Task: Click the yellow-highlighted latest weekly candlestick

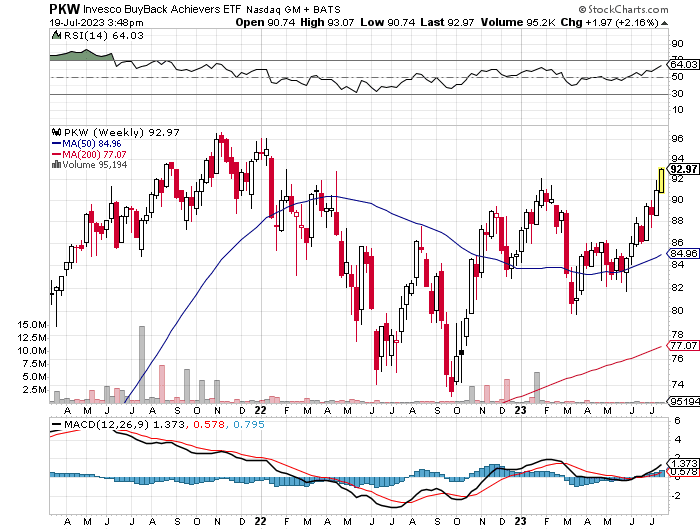Action: pyautogui.click(x=662, y=180)
